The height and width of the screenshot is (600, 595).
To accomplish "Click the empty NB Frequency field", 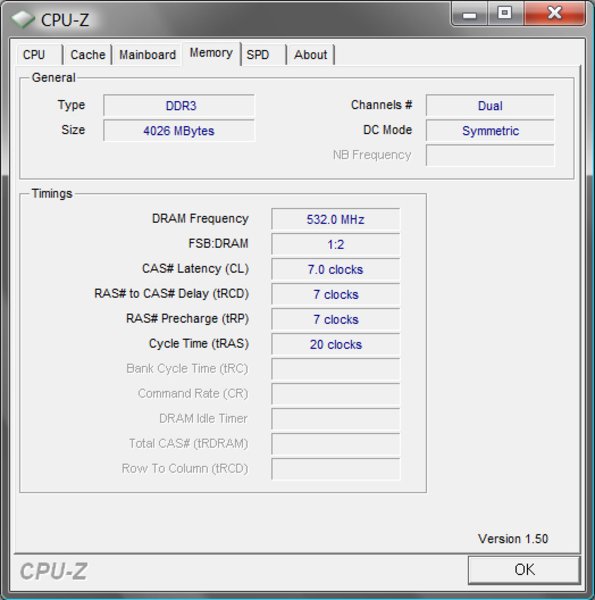I will 490,155.
